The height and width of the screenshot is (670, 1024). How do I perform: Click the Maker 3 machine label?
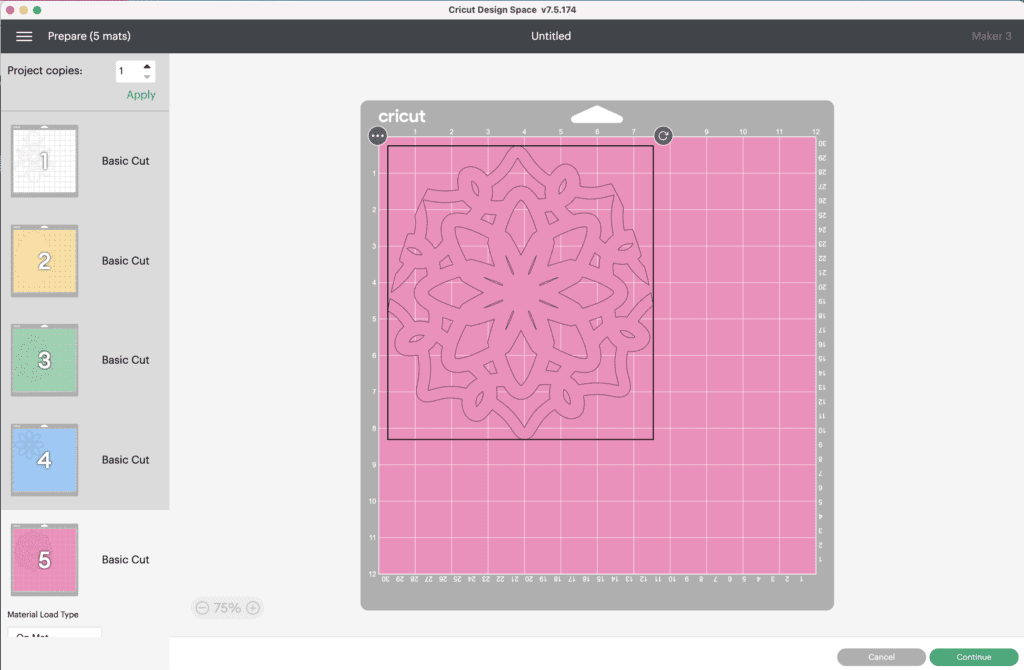[x=991, y=37]
